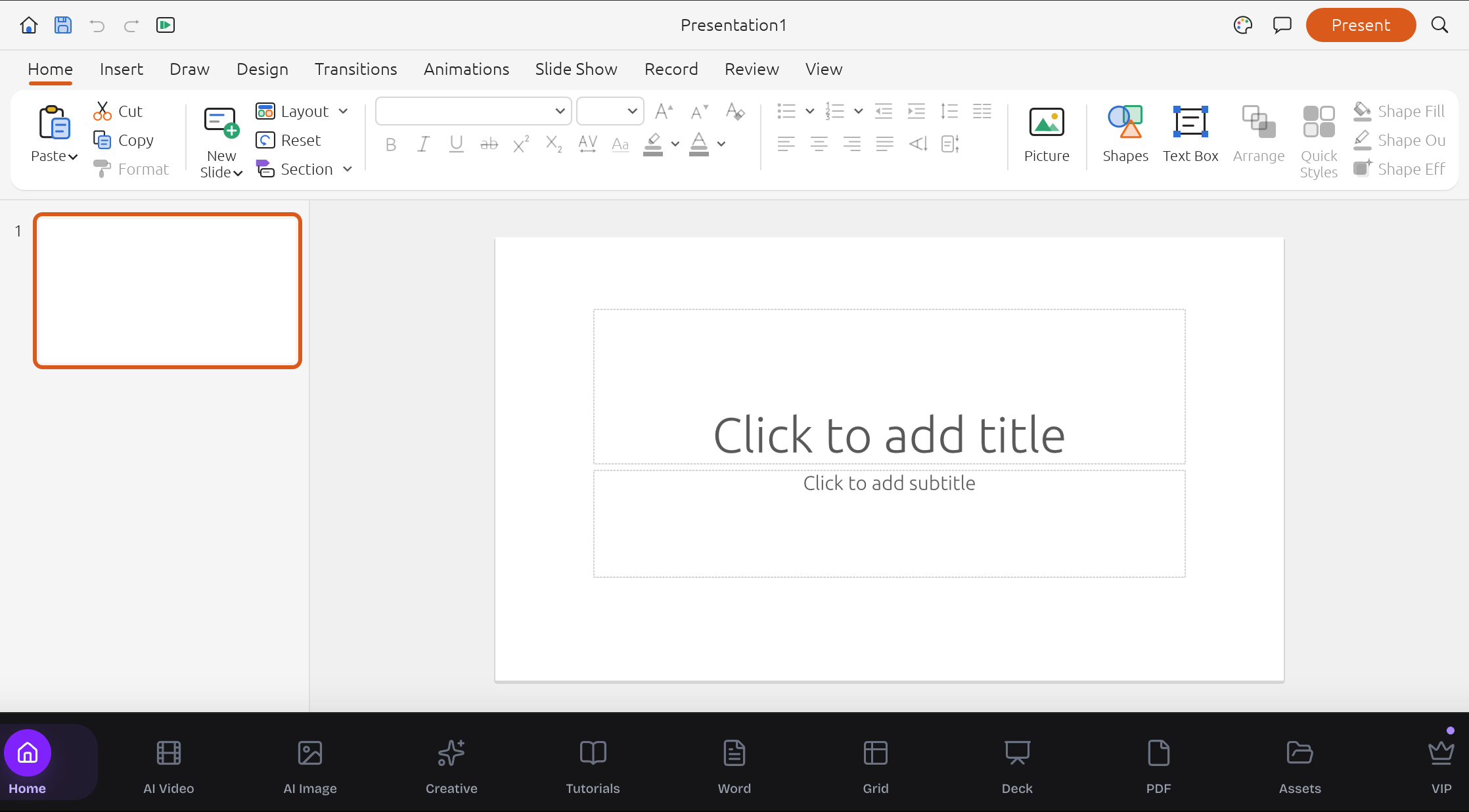Reset the slide layout
Viewport: 1469px width, 812px height.
pos(288,140)
